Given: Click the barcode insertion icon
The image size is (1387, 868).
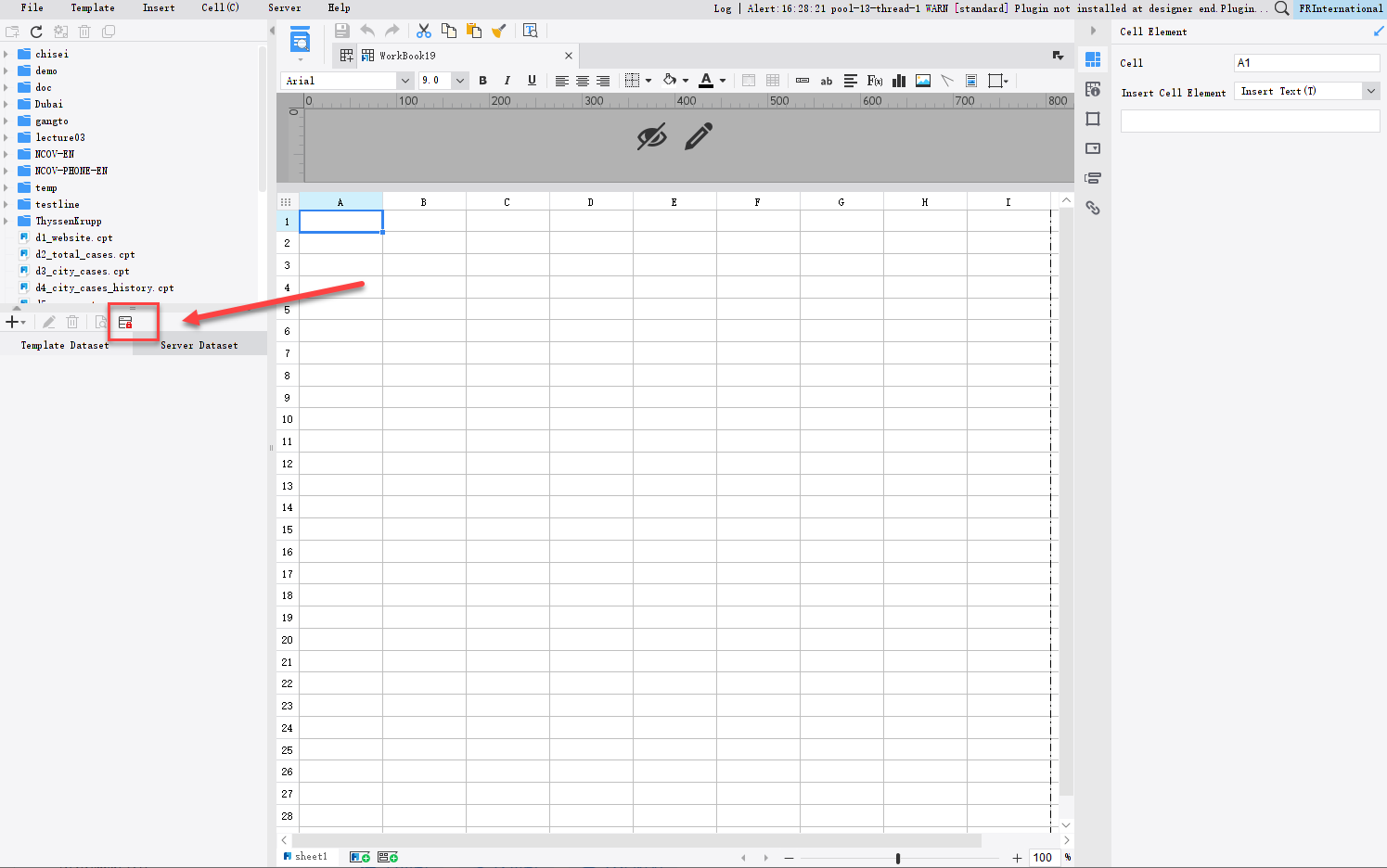Looking at the screenshot, I should (803, 81).
